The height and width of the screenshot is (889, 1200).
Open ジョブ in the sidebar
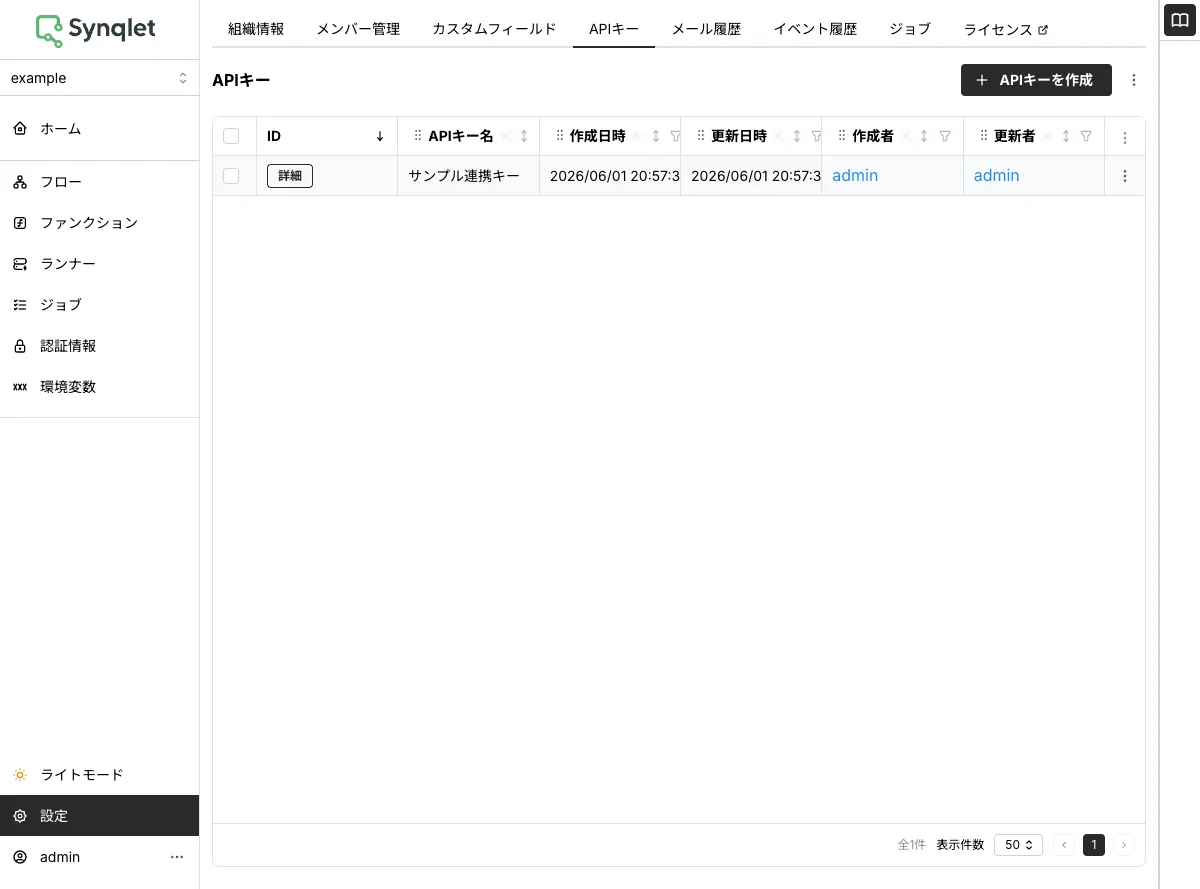click(99, 305)
